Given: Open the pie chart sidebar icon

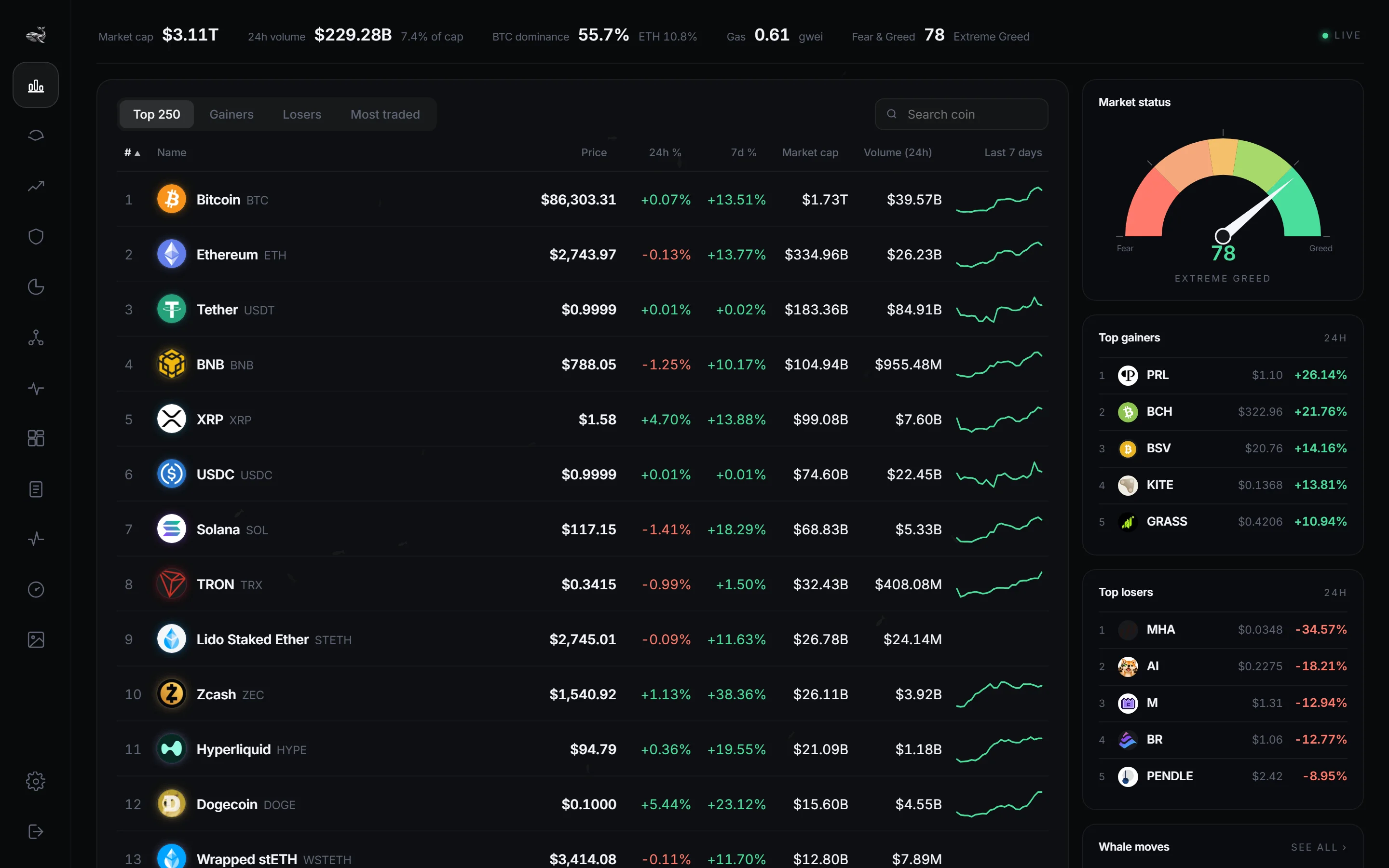Looking at the screenshot, I should click(36, 287).
